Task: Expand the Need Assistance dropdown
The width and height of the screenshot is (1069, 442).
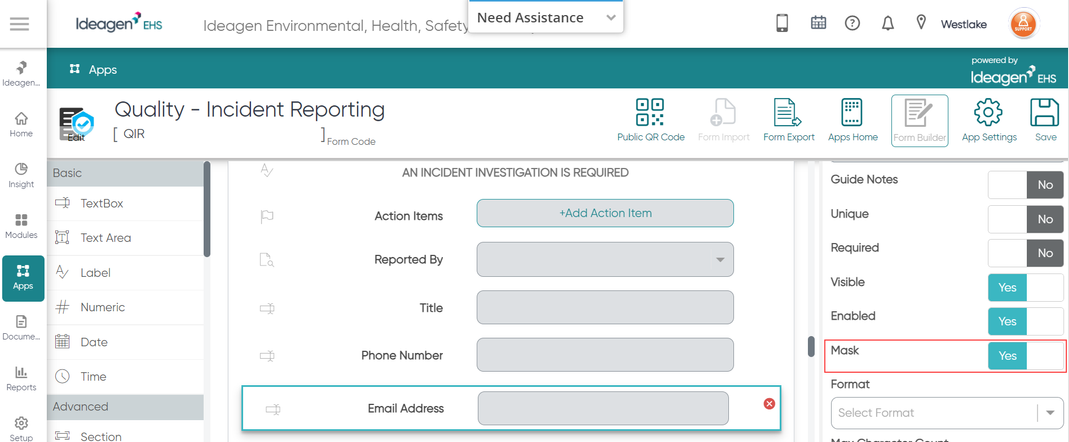Action: click(x=546, y=18)
